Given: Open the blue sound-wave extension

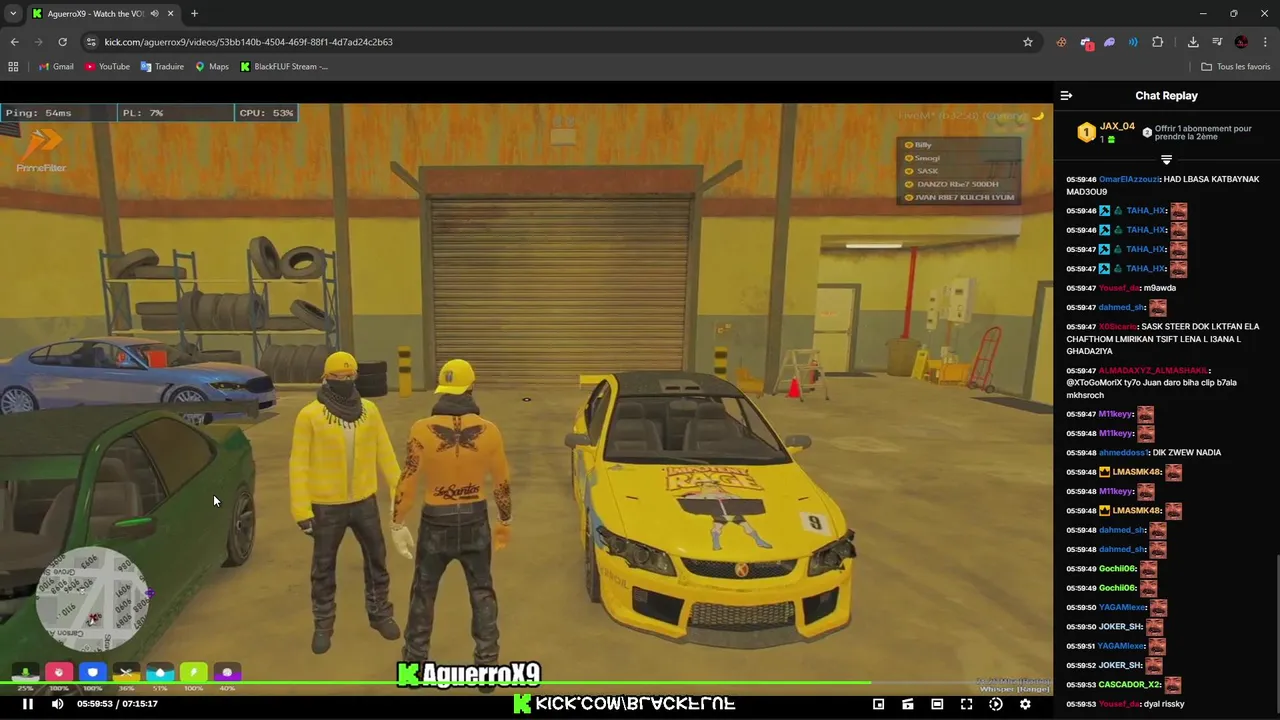Looking at the screenshot, I should pyautogui.click(x=1133, y=42).
